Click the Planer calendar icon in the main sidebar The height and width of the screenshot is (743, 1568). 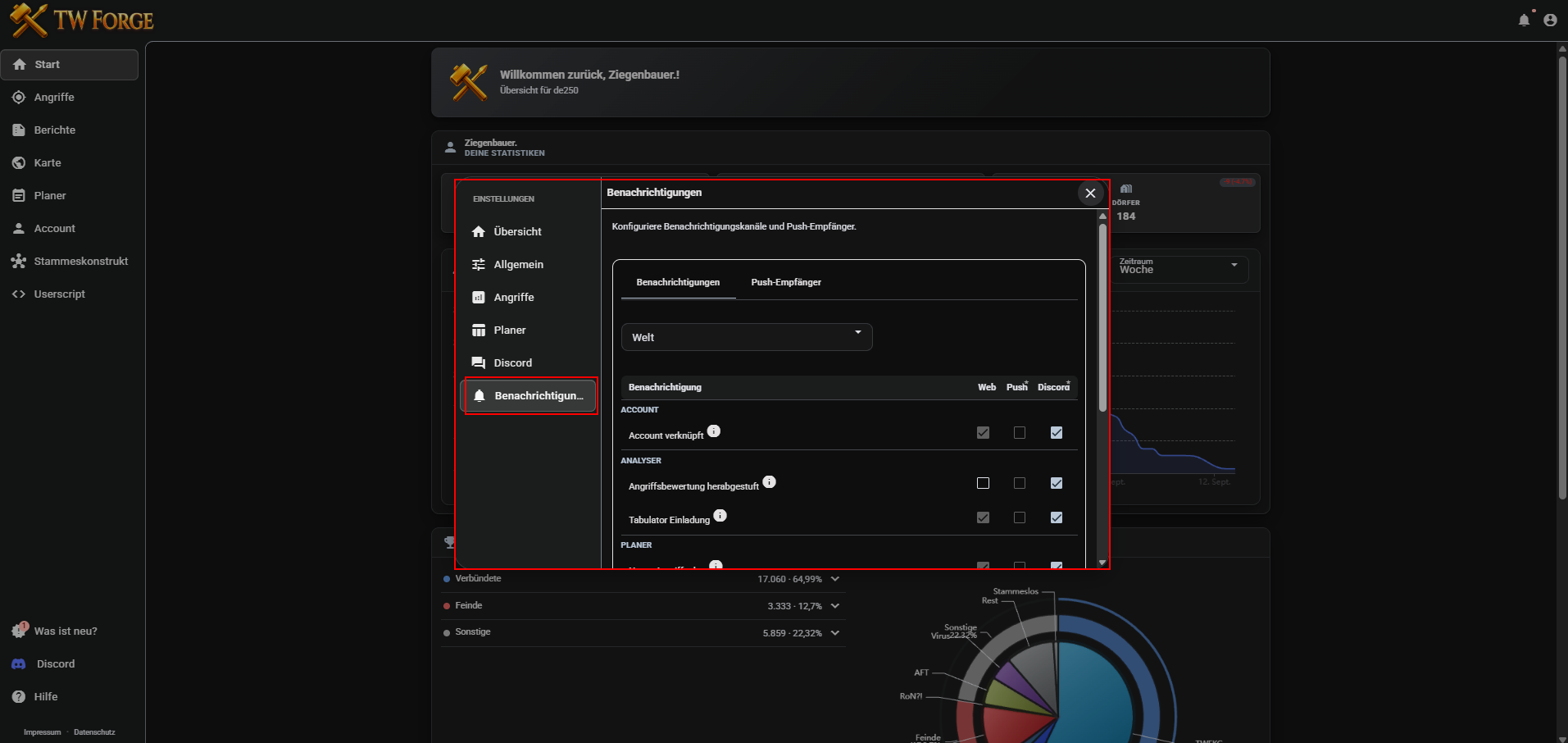[19, 196]
